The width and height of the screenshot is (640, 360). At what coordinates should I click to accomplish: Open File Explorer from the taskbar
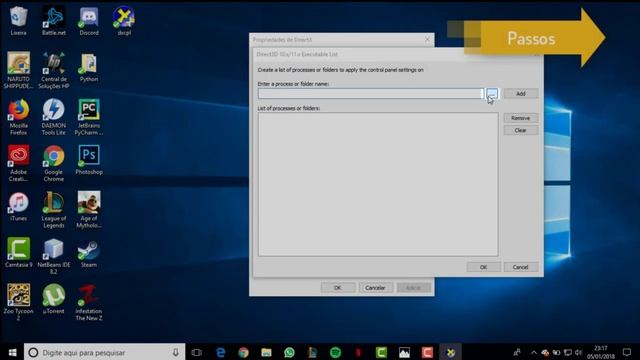267,352
